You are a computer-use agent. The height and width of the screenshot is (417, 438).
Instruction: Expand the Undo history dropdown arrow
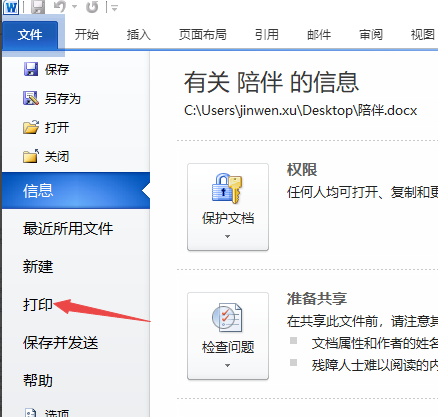point(74,7)
